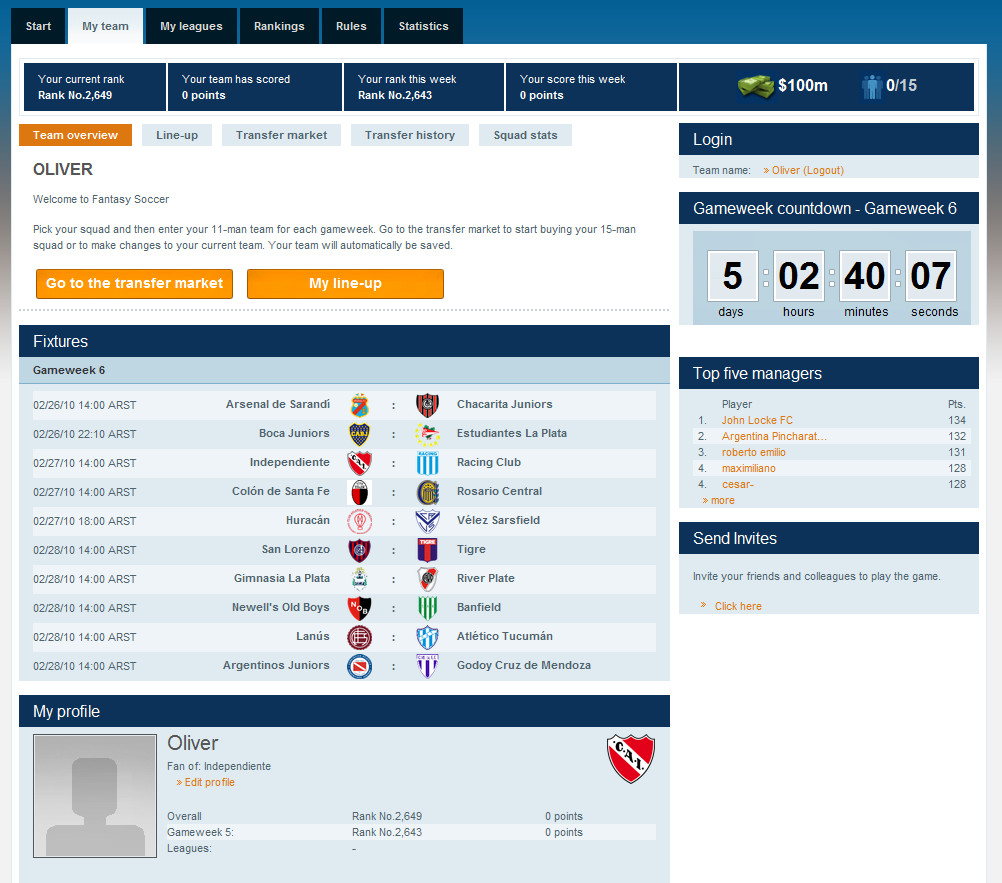The image size is (1002, 883).
Task: Click the My line-up button
Action: tap(345, 284)
